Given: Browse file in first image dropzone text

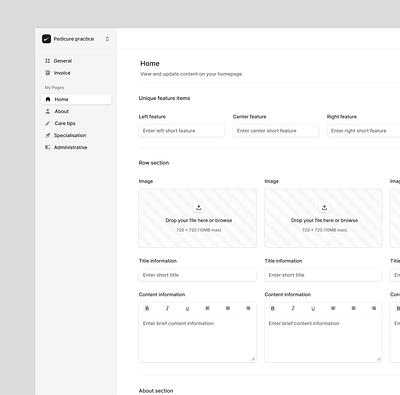Looking at the screenshot, I should (199, 220).
